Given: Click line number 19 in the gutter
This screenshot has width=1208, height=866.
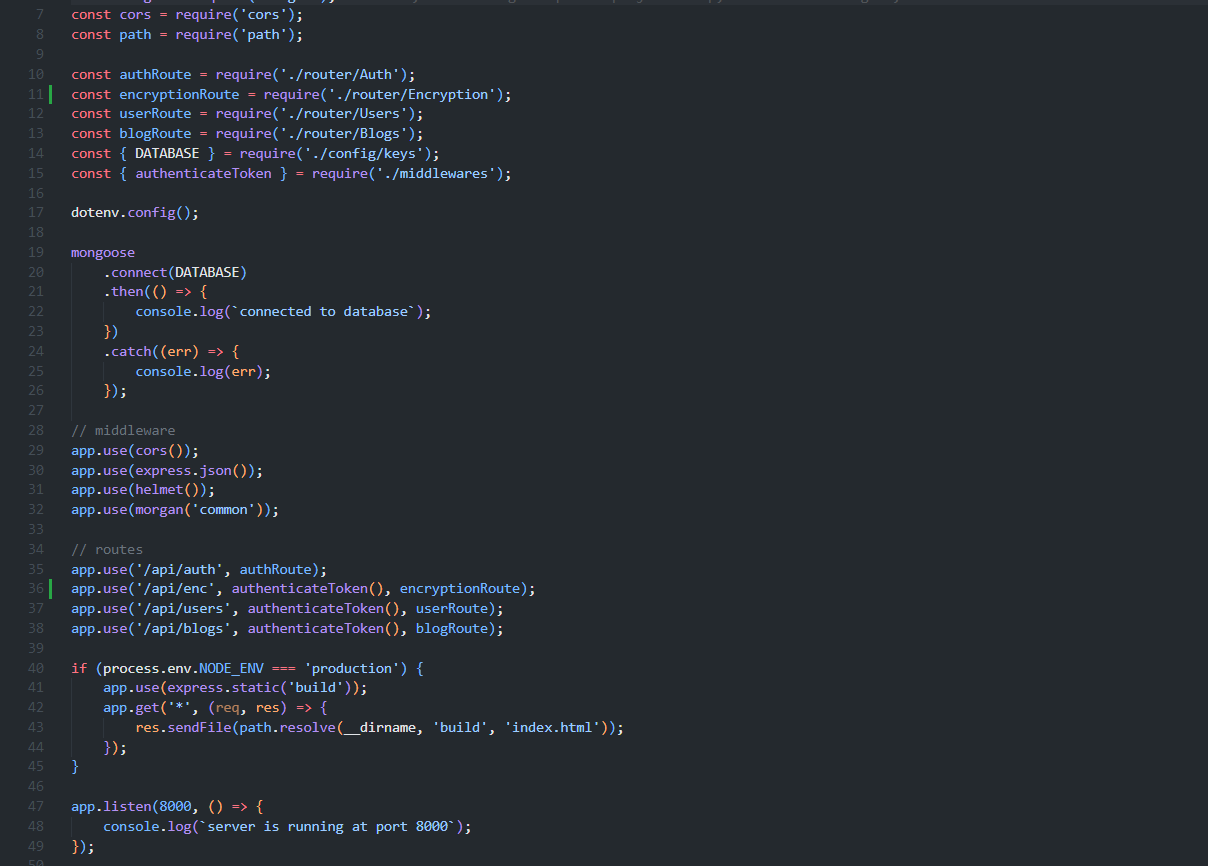Looking at the screenshot, I should (x=35, y=252).
